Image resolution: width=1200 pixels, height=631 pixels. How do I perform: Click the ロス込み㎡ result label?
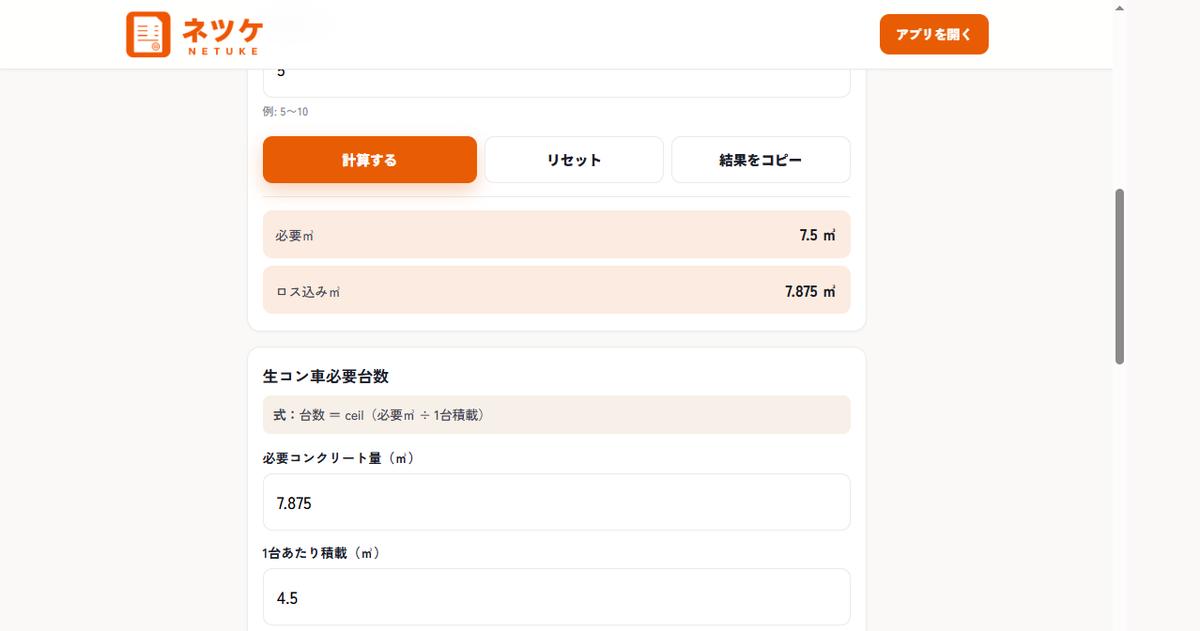[x=308, y=293]
